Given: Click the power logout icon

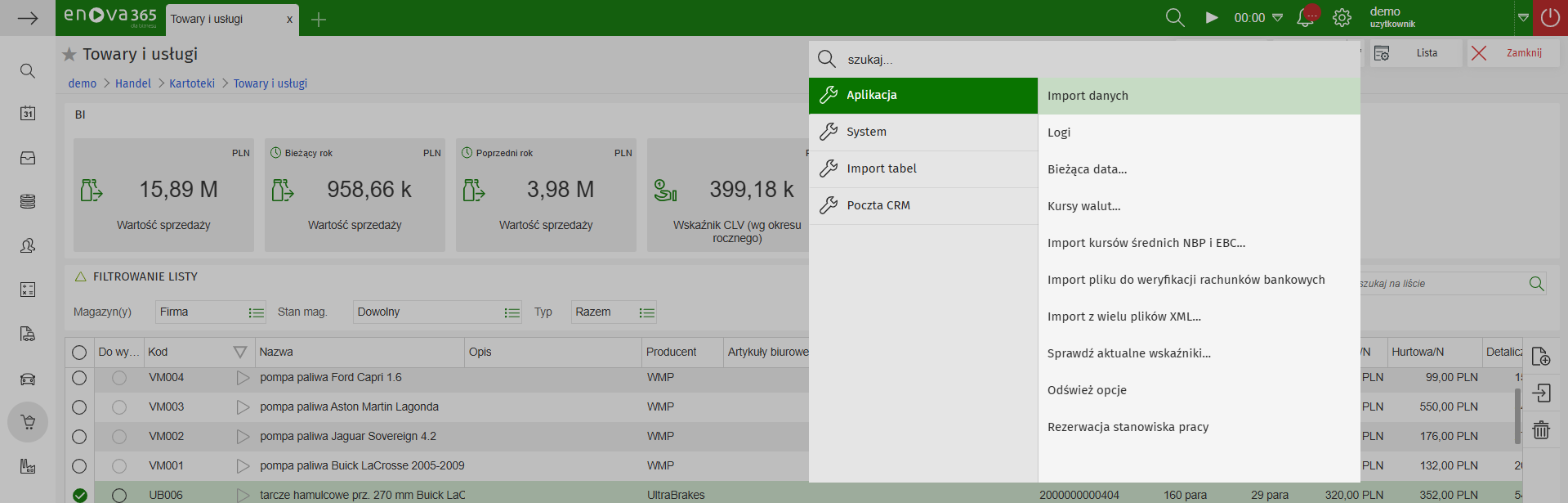Looking at the screenshot, I should (1550, 18).
